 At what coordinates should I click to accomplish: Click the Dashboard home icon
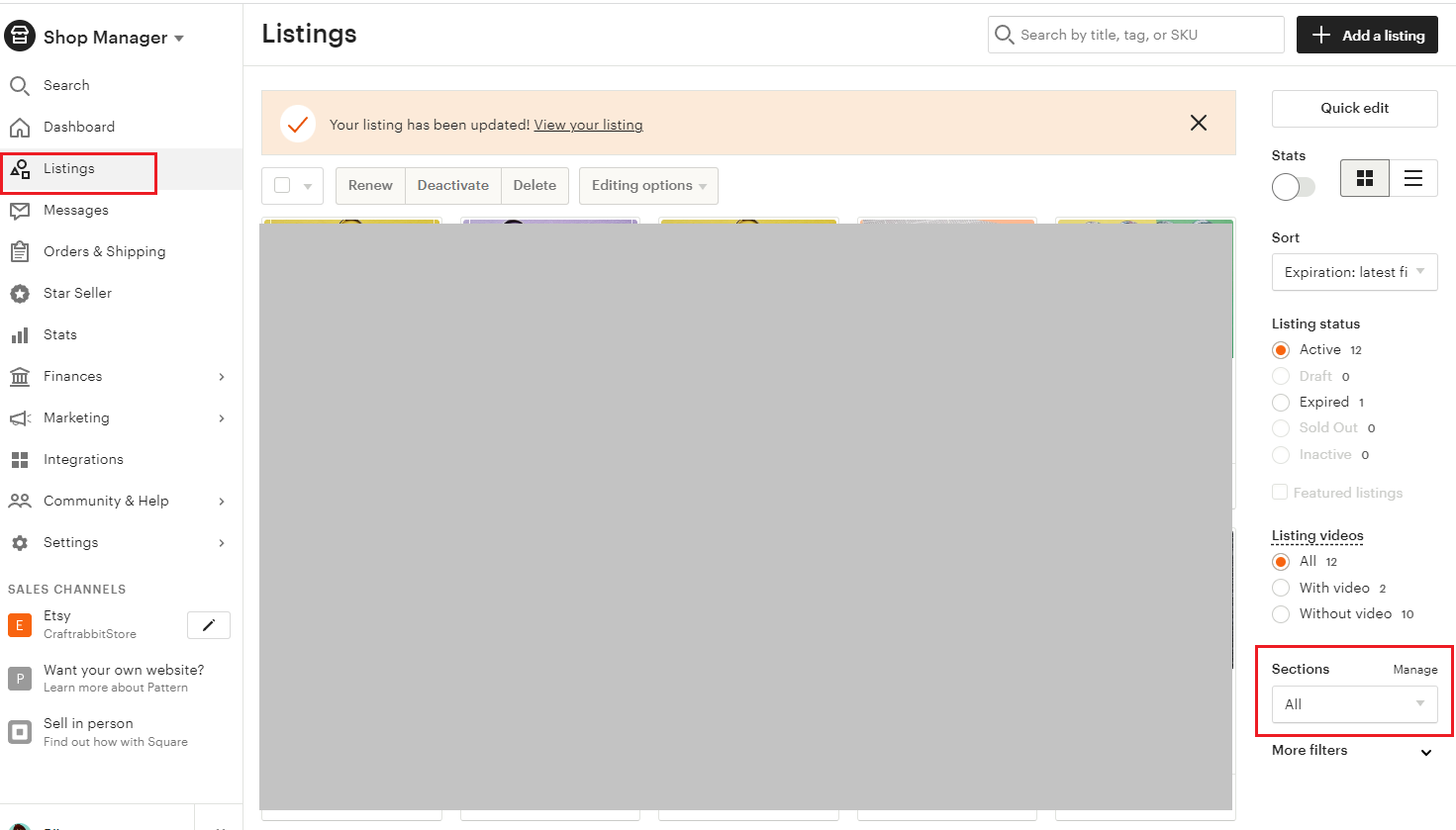click(x=20, y=128)
